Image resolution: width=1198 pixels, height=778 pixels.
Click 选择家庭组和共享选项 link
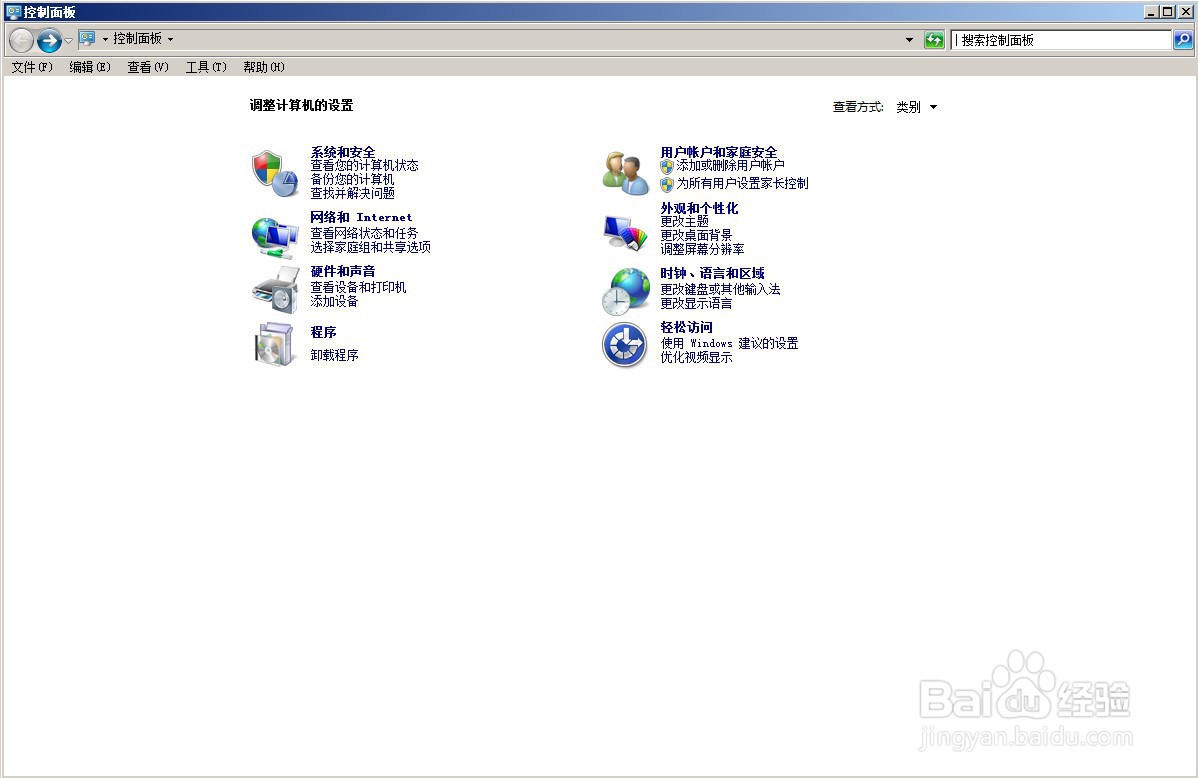coord(371,247)
